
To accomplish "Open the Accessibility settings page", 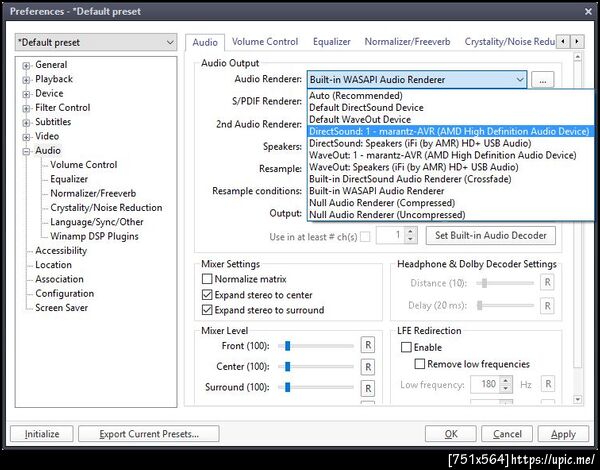I will point(61,250).
